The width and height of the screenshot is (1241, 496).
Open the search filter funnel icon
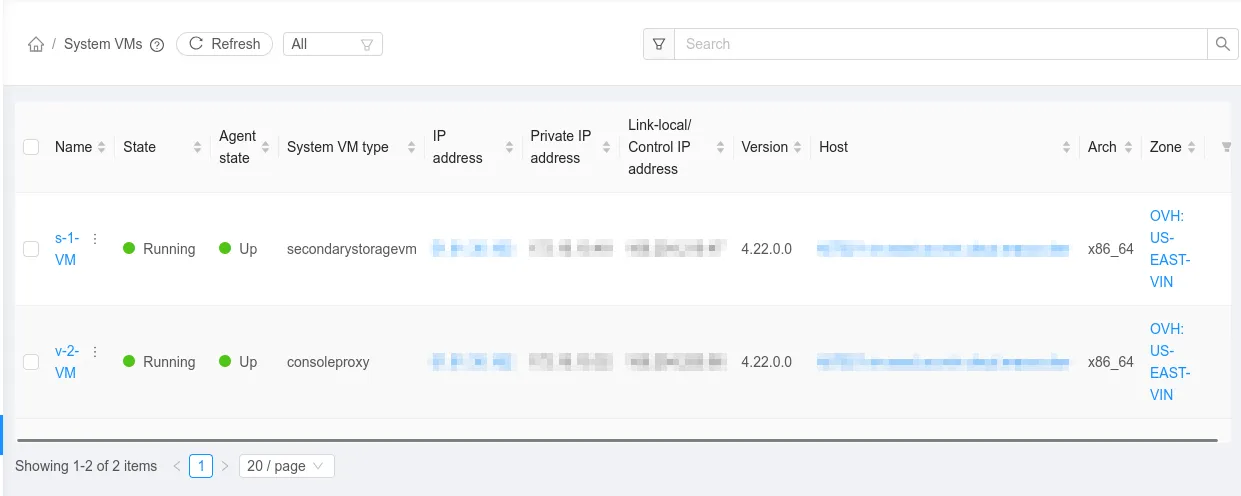pos(659,44)
